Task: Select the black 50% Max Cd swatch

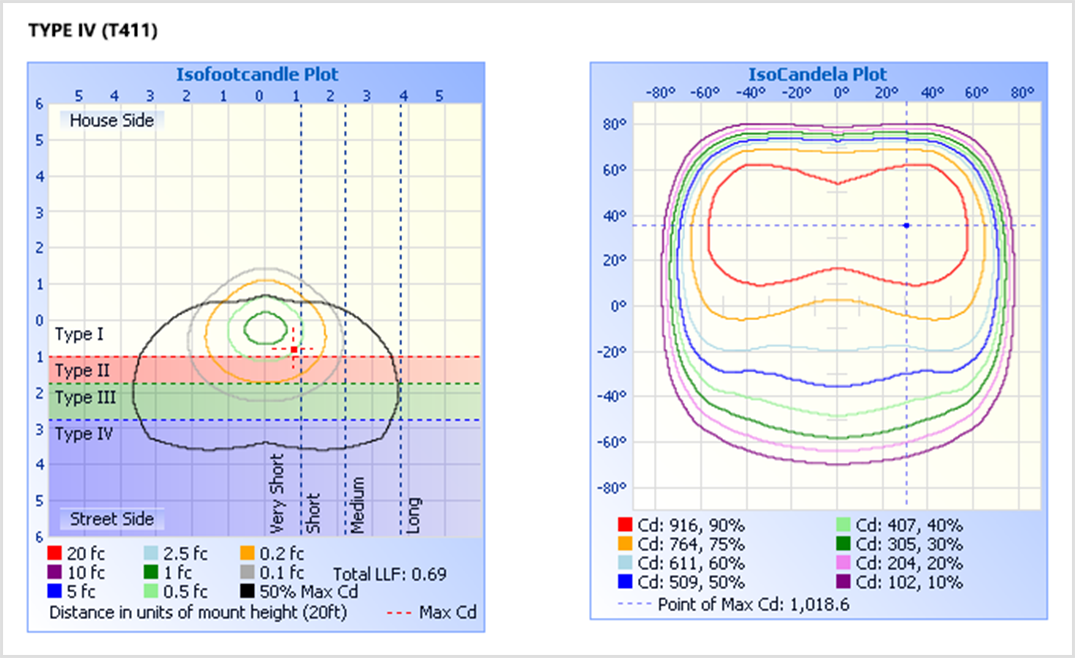Action: (247, 592)
